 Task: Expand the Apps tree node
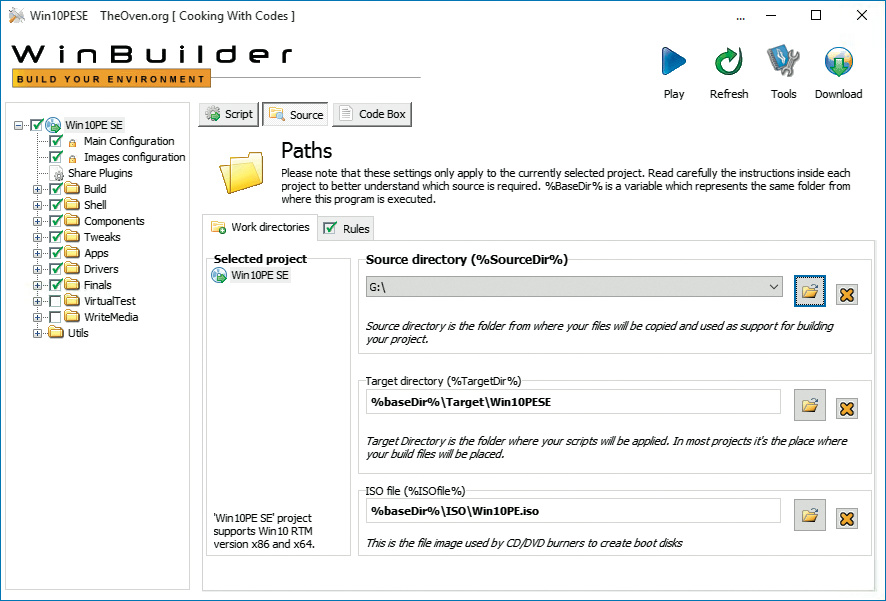(37, 253)
